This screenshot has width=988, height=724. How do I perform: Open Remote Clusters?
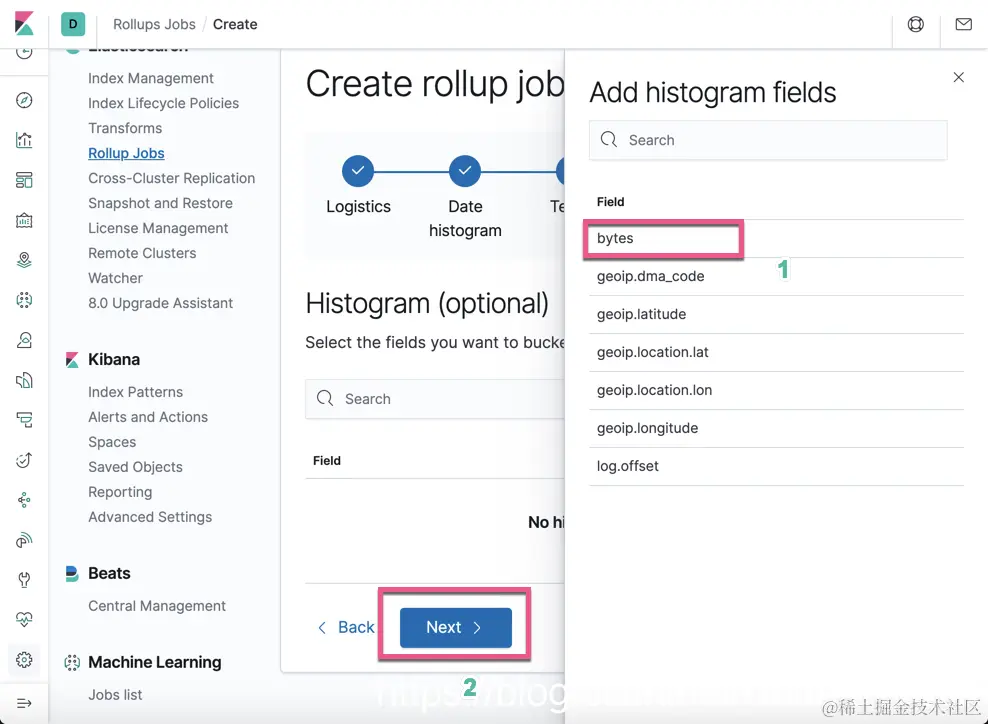142,253
